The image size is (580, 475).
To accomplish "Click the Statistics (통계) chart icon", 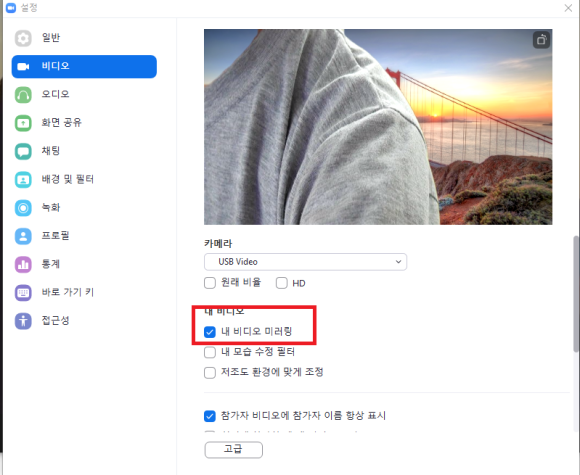I will 23,264.
